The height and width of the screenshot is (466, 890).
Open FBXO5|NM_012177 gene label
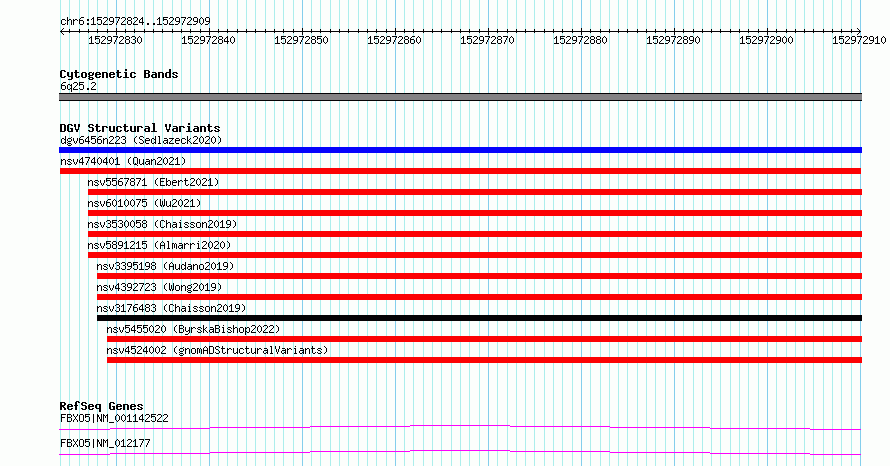click(x=105, y=443)
